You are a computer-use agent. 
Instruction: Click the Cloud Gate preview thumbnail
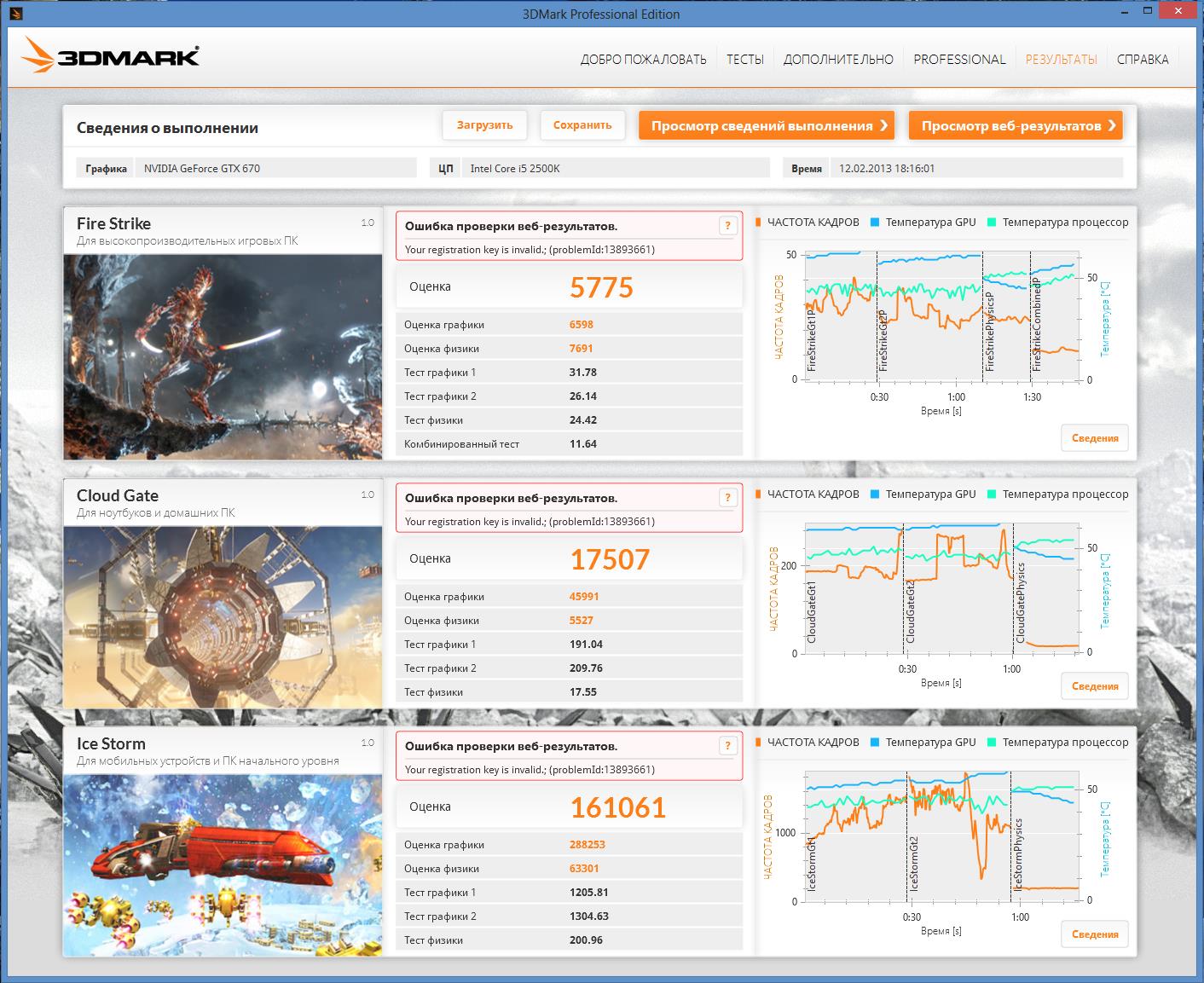(x=223, y=616)
